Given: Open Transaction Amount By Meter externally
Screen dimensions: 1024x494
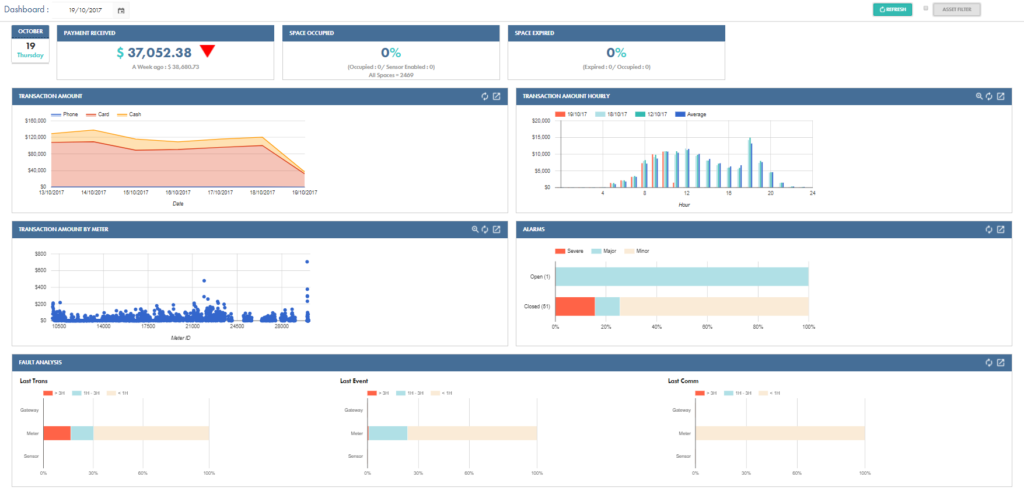Looking at the screenshot, I should tap(497, 229).
